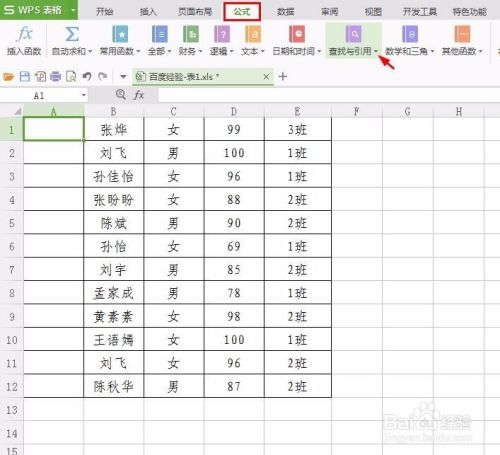Viewport: 500px width, 455px height.
Task: Click the select-all corner of the sheet
Action: 17,111
